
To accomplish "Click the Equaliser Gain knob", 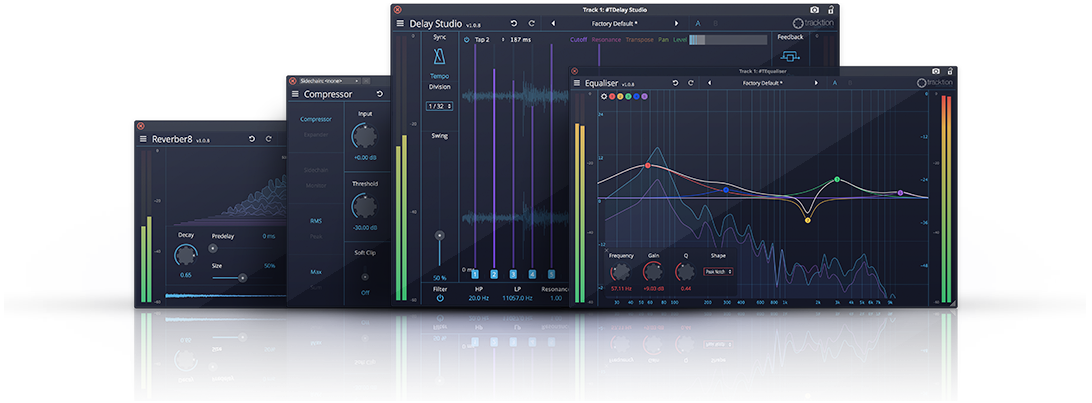I will tap(653, 271).
